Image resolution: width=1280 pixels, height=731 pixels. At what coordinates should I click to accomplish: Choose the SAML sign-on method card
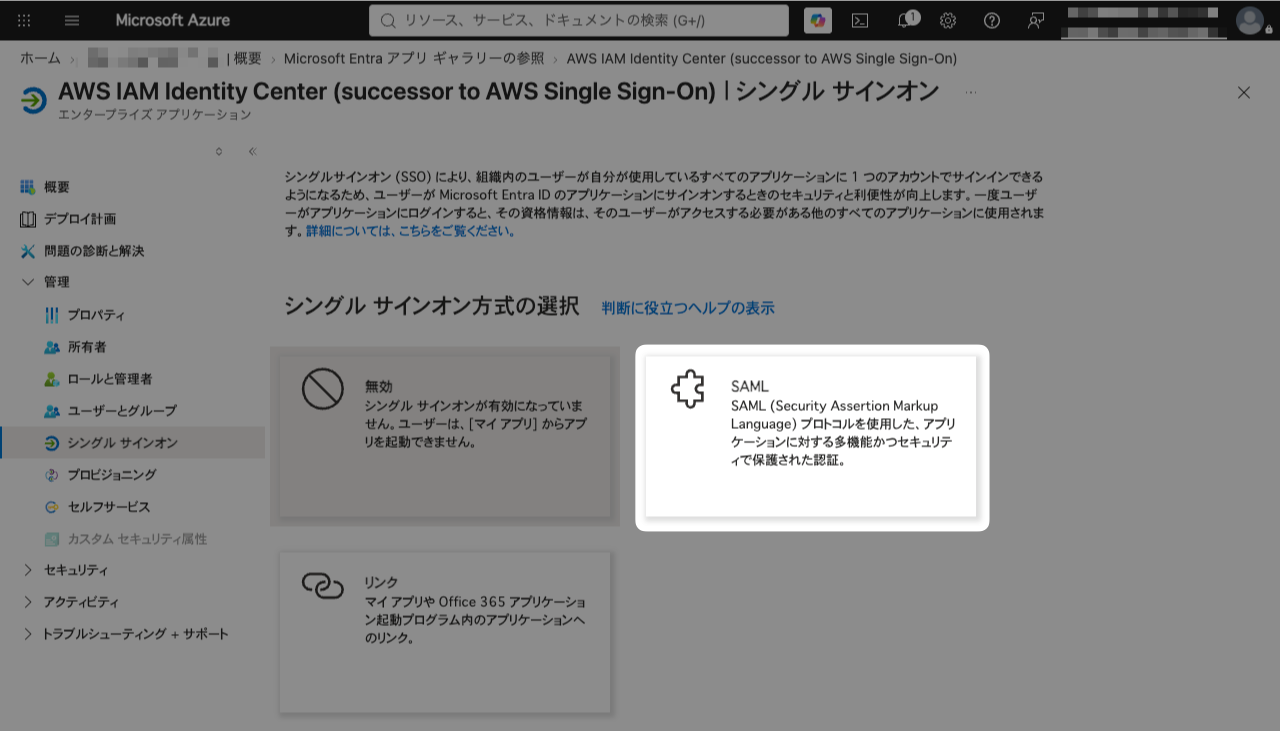tap(810, 437)
